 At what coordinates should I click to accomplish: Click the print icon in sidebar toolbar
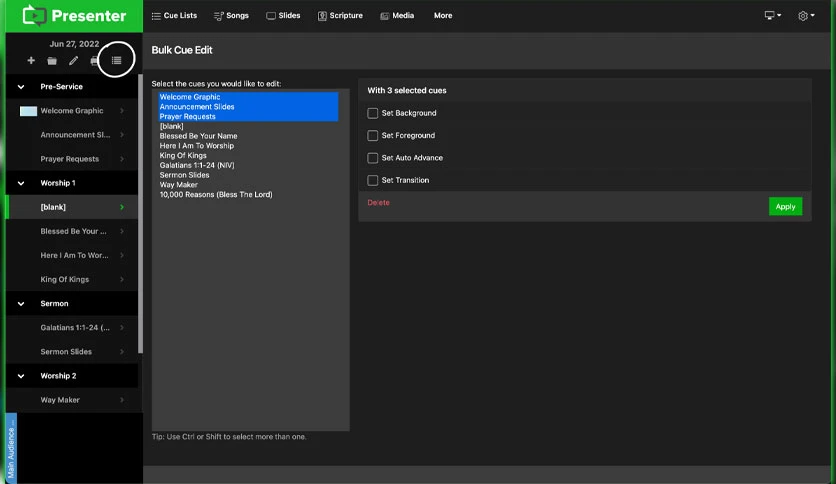click(x=94, y=61)
